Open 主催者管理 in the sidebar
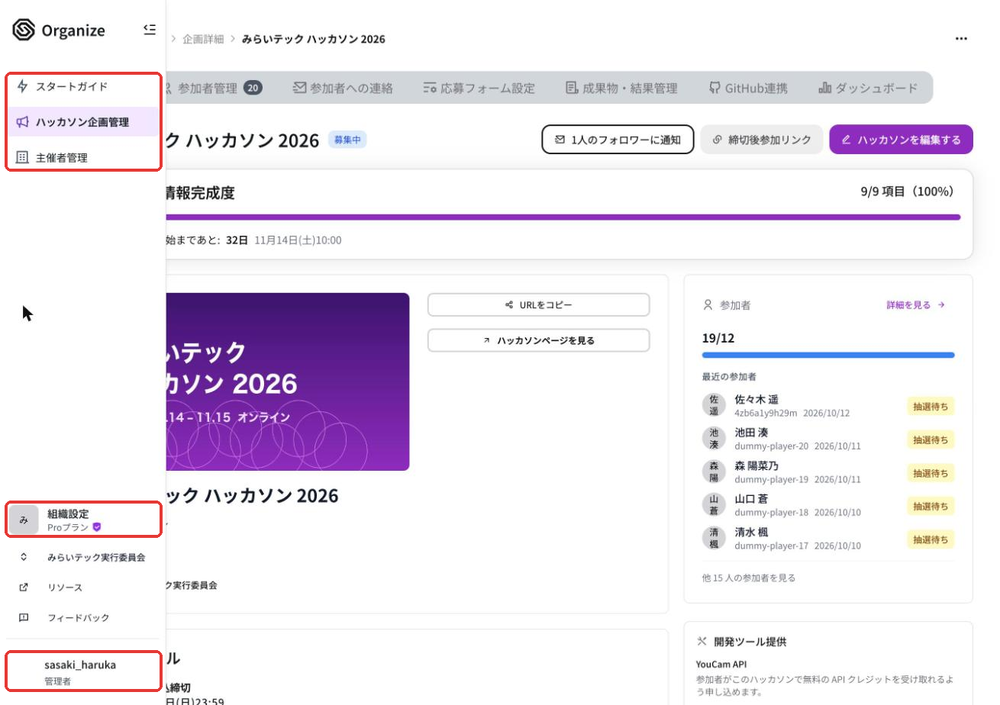 pyautogui.click(x=83, y=158)
